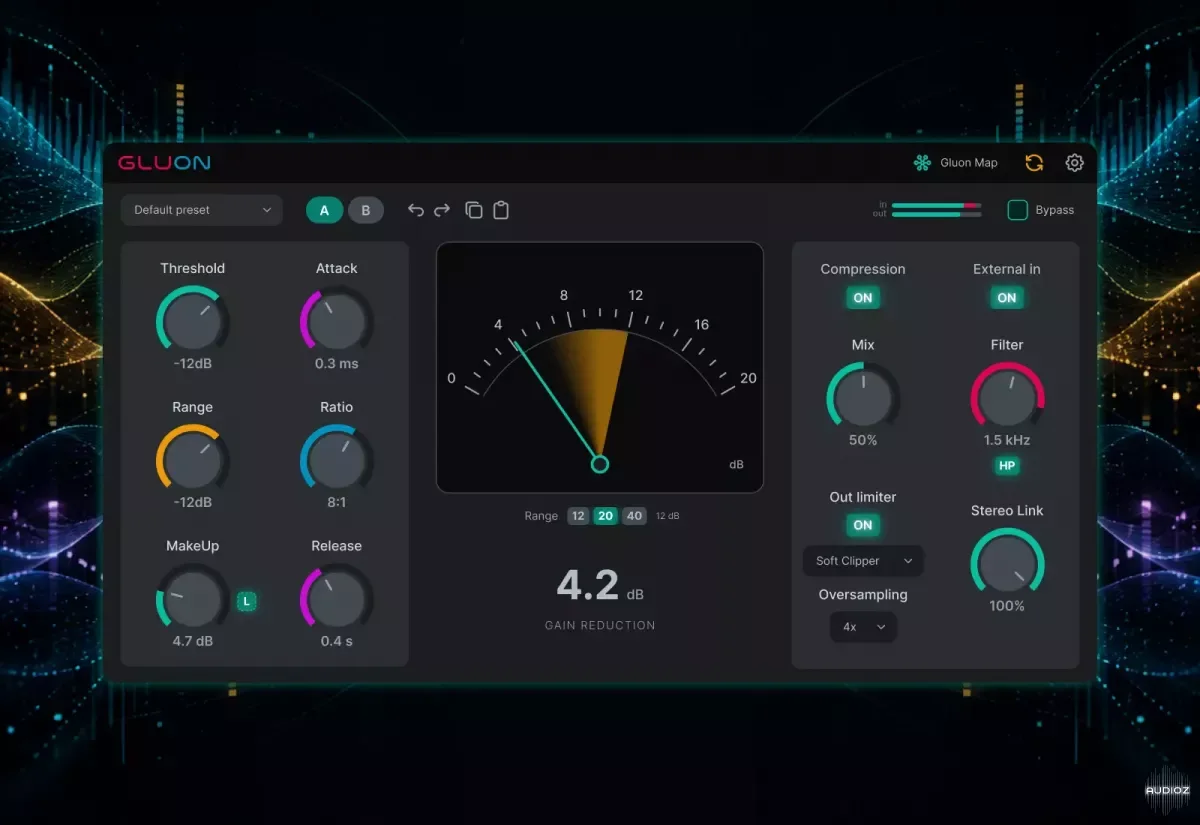This screenshot has height=825, width=1200.
Task: Paste settings with the clipboard icon
Action: [501, 210]
